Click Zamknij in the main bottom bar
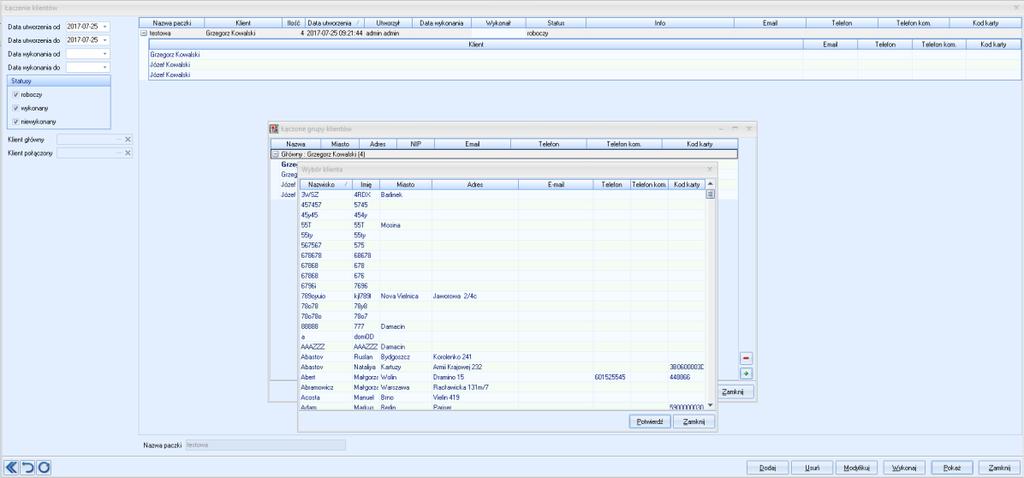 pyautogui.click(x=999, y=468)
